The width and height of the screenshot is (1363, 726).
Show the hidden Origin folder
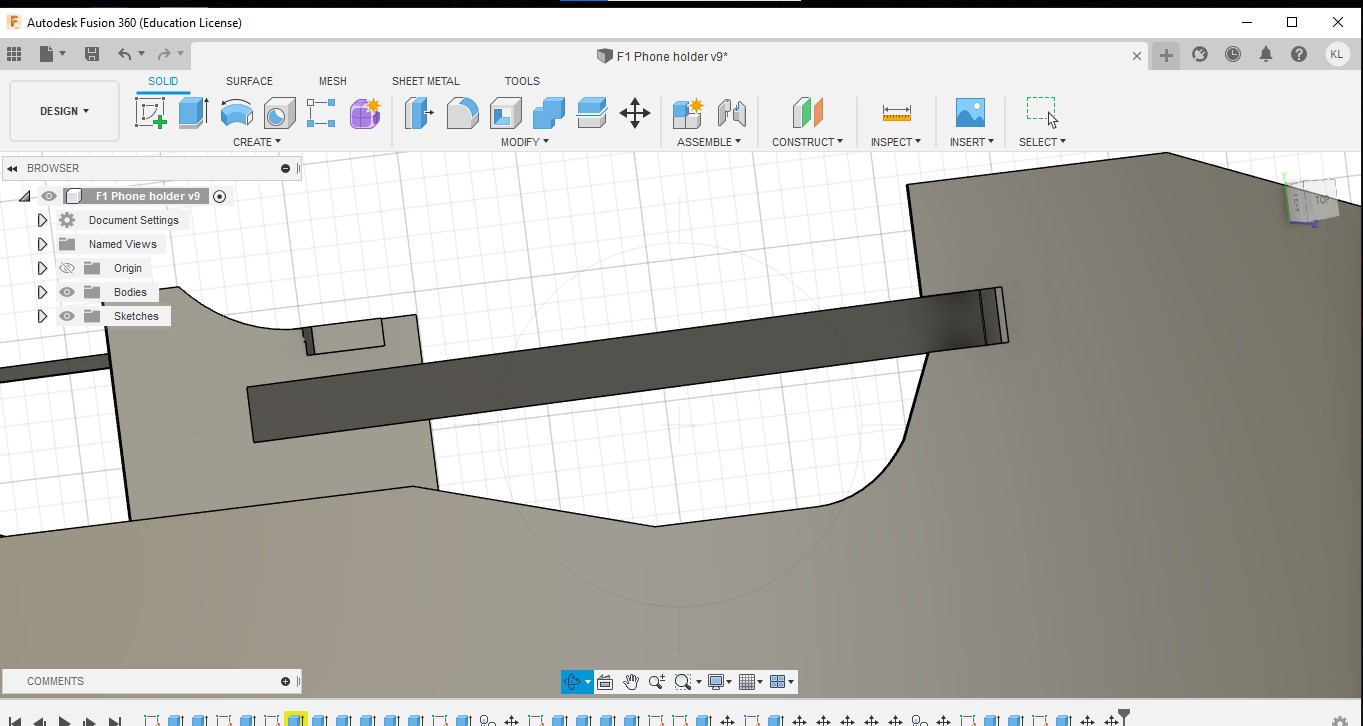pos(67,268)
